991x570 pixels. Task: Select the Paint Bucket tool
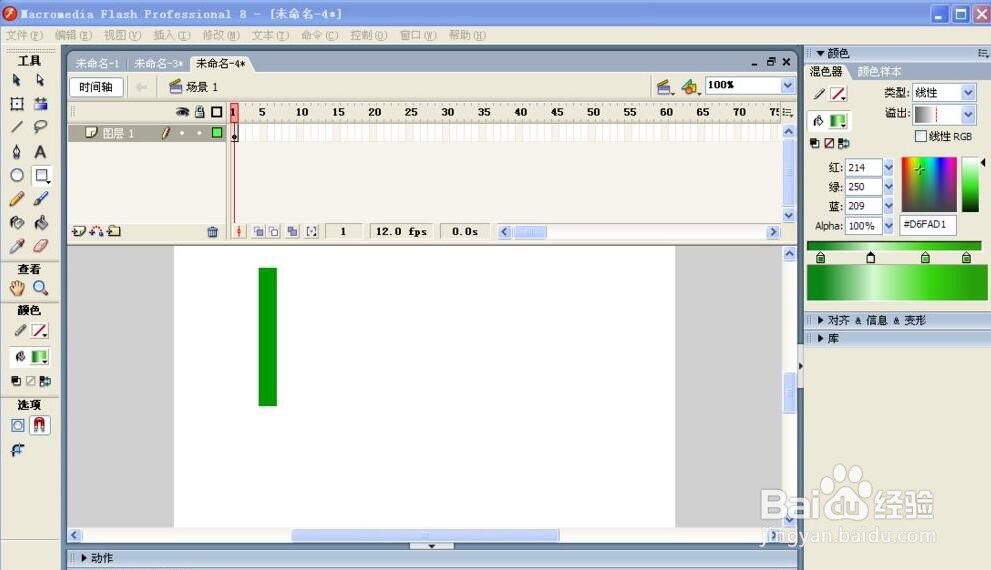pos(40,222)
